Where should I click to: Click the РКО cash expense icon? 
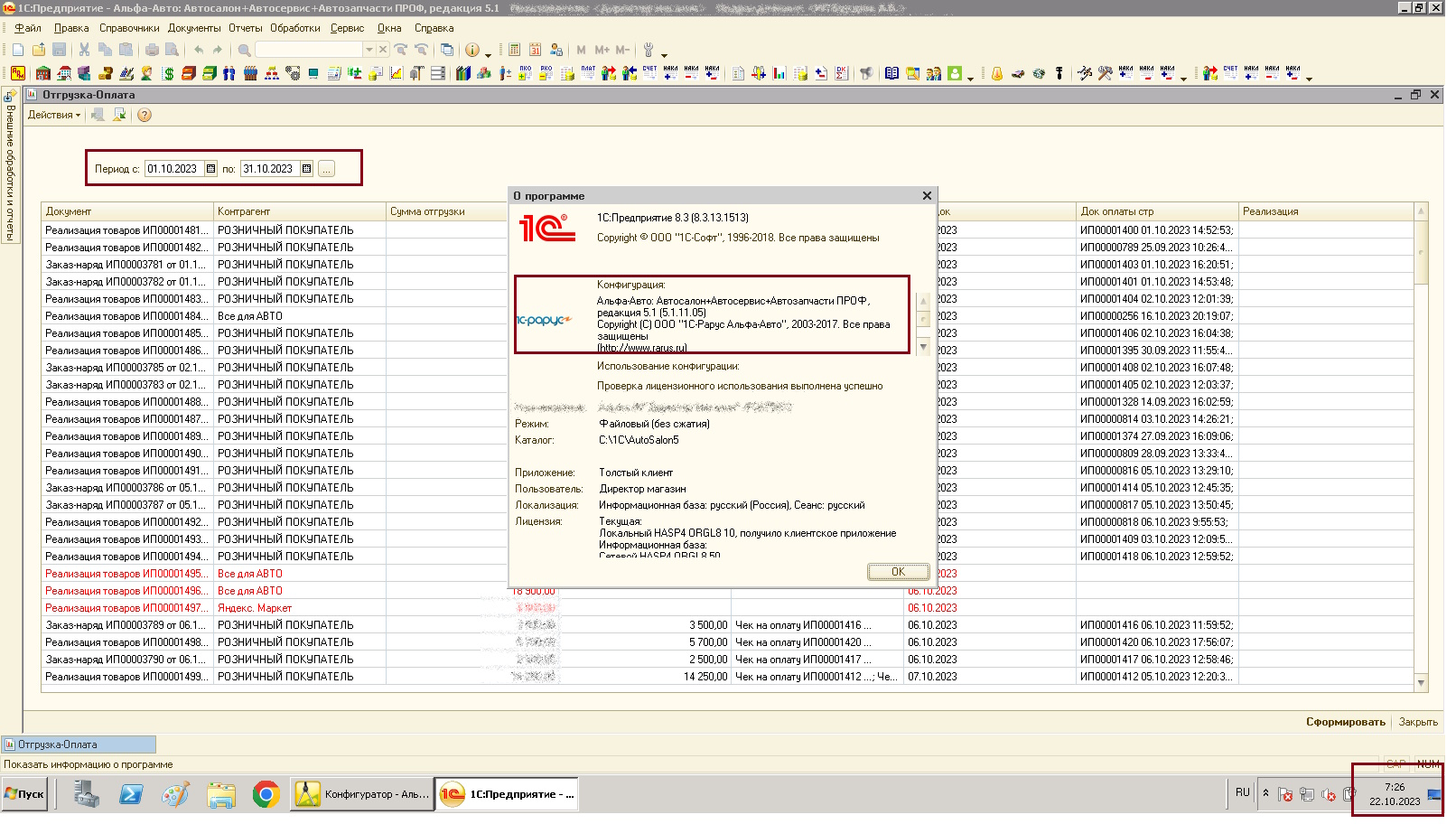coord(546,73)
